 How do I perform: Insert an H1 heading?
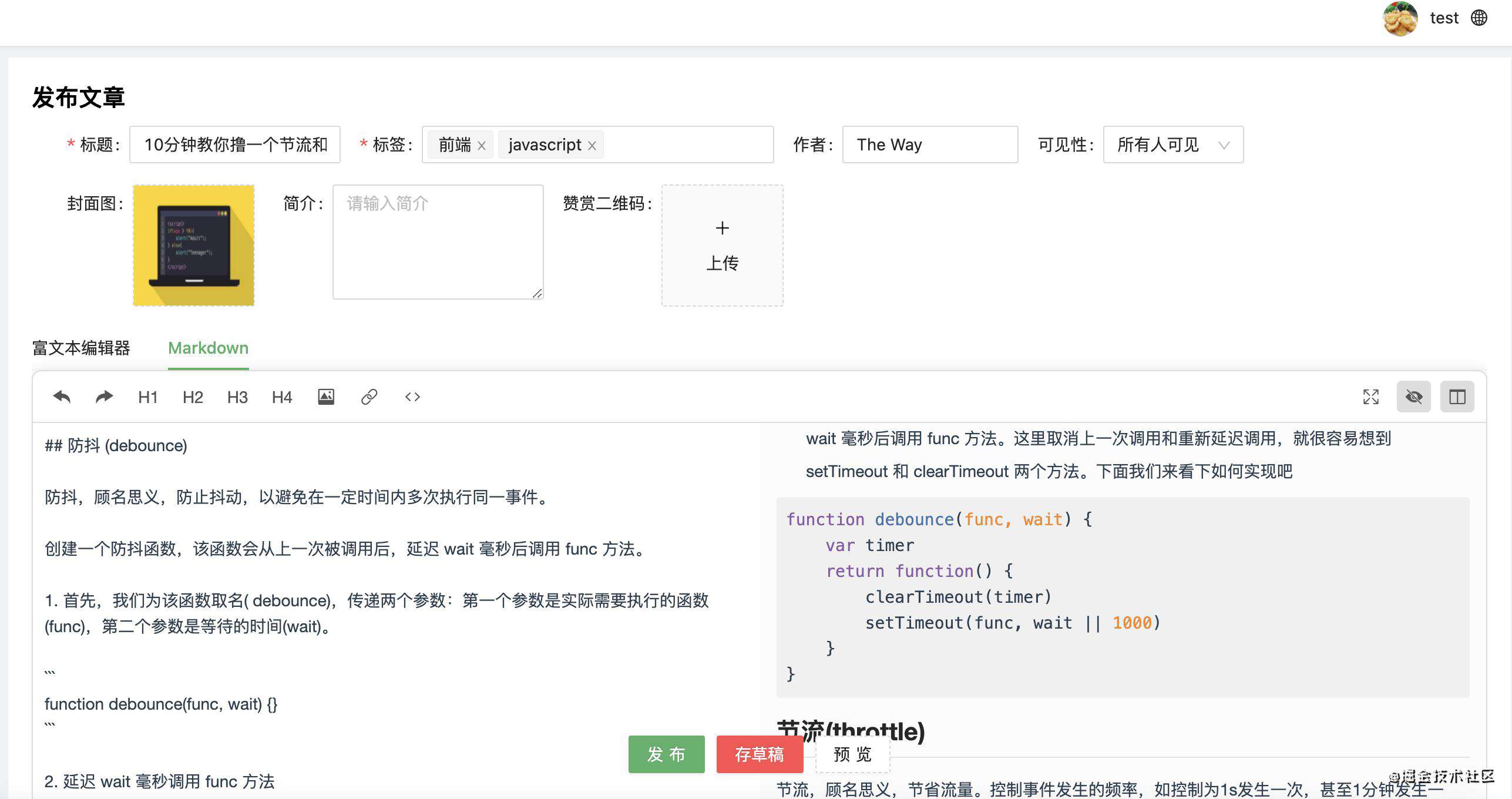coord(148,398)
